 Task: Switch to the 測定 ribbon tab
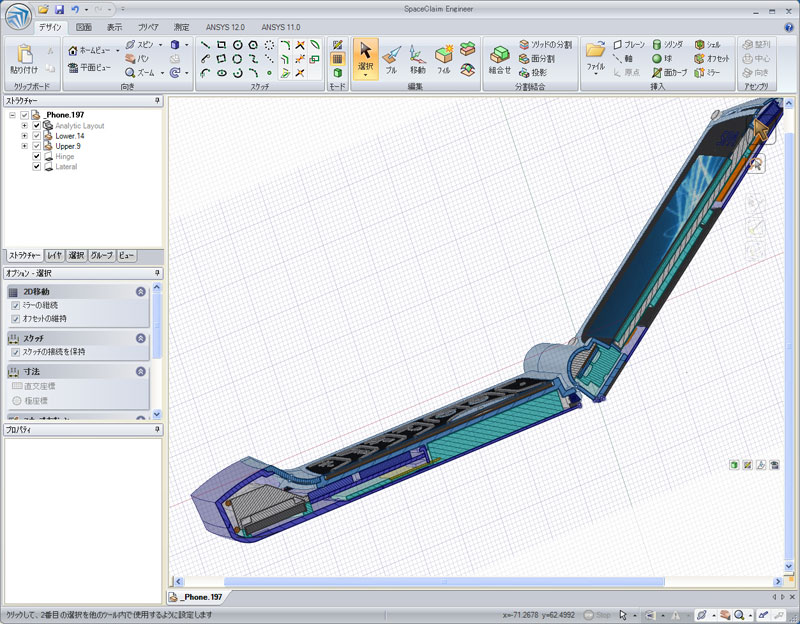pos(181,27)
